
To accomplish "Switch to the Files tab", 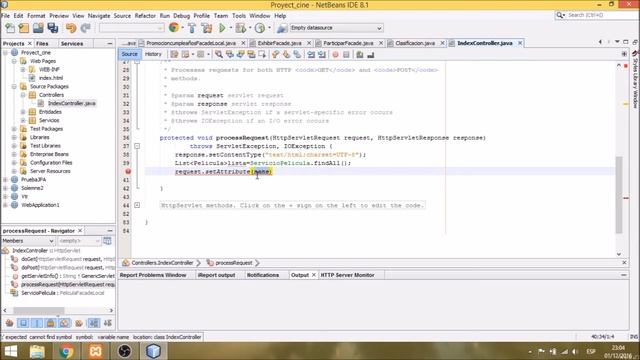I will pyautogui.click(x=42, y=43).
